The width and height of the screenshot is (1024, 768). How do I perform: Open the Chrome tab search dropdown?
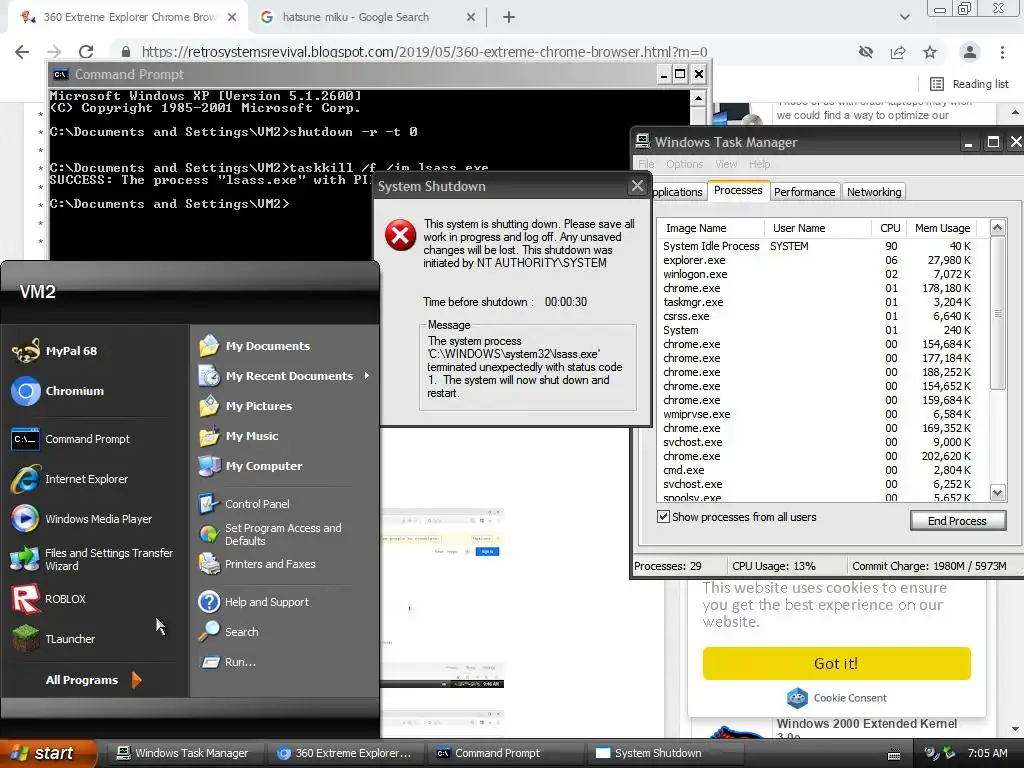[x=904, y=17]
